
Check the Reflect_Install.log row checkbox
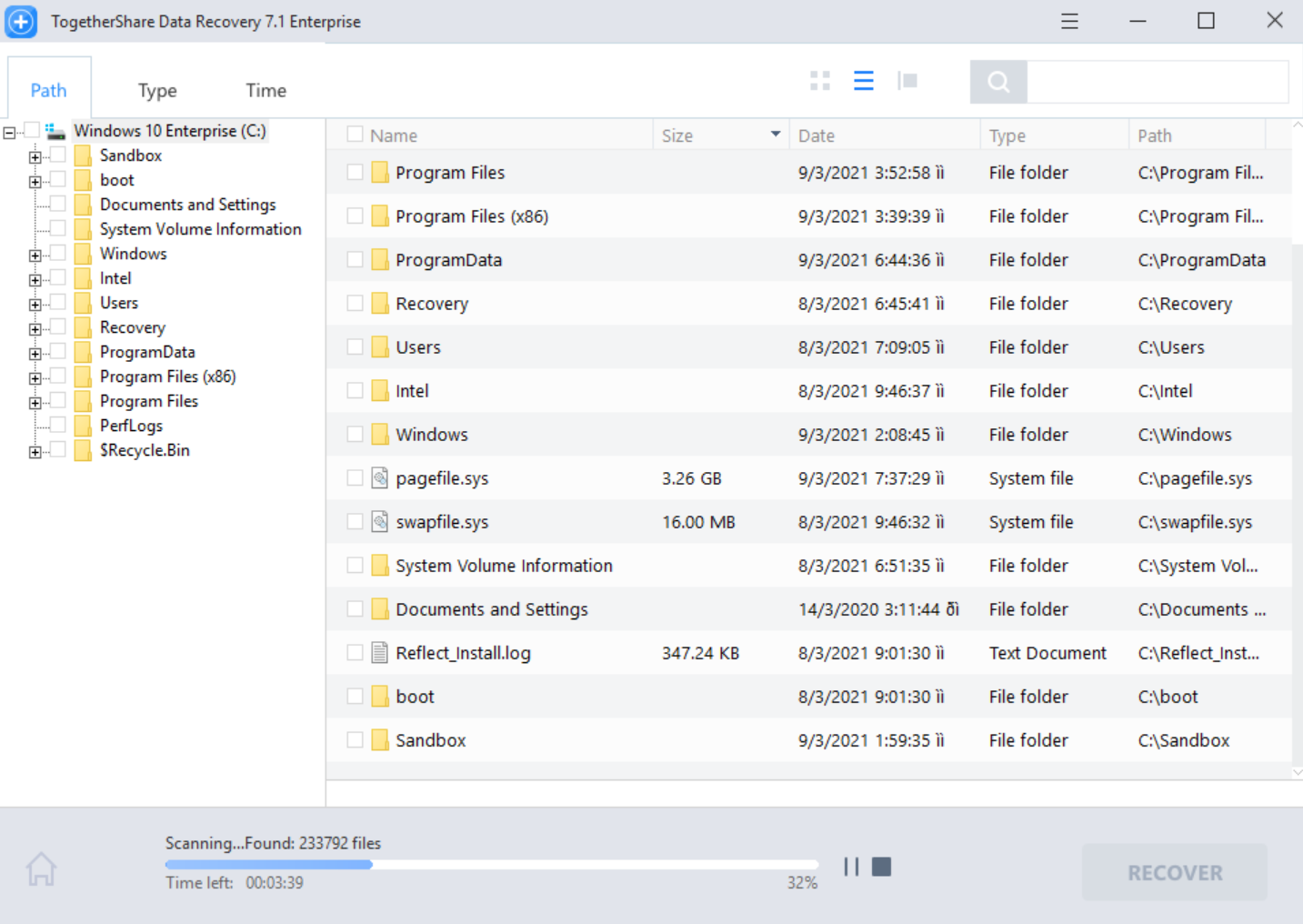[x=355, y=652]
